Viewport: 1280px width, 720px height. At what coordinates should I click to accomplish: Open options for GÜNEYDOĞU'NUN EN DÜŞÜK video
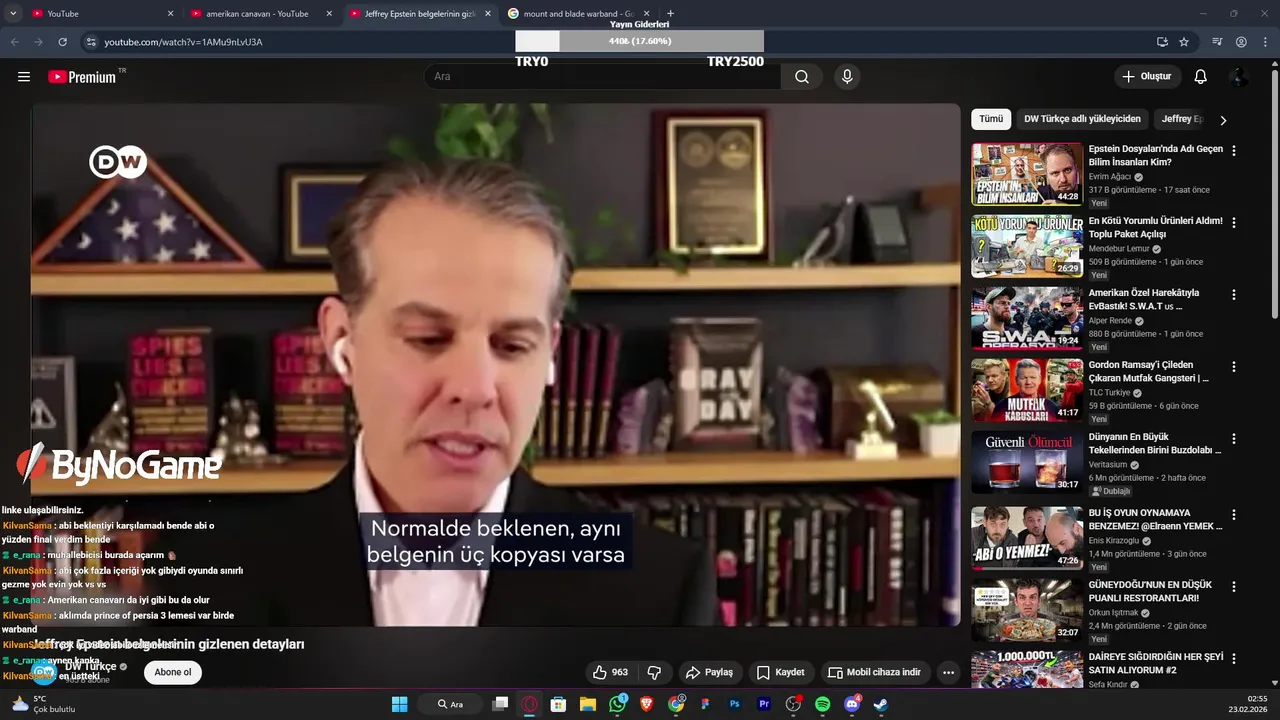click(x=1233, y=587)
